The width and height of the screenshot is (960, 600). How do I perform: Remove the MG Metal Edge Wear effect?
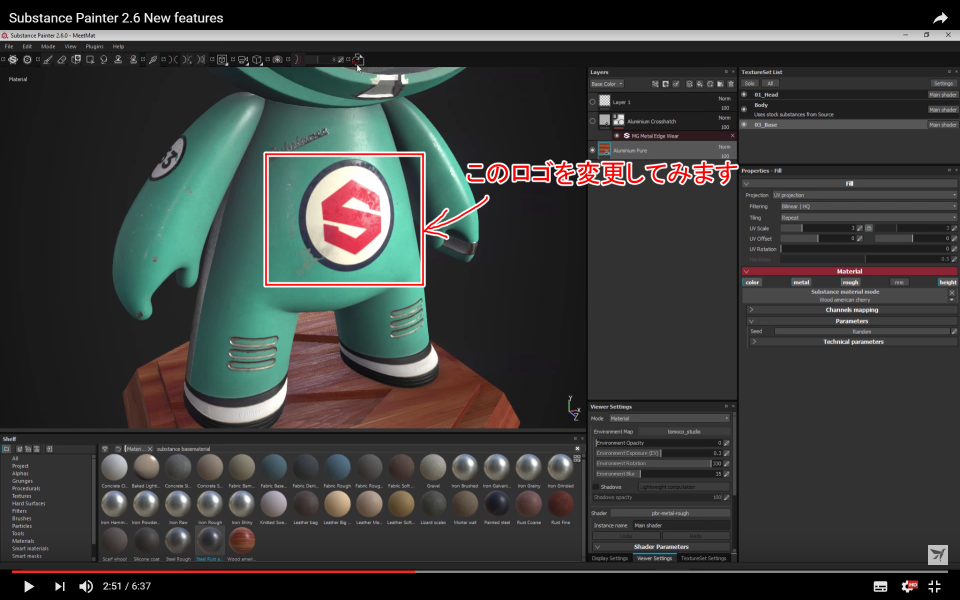732,136
